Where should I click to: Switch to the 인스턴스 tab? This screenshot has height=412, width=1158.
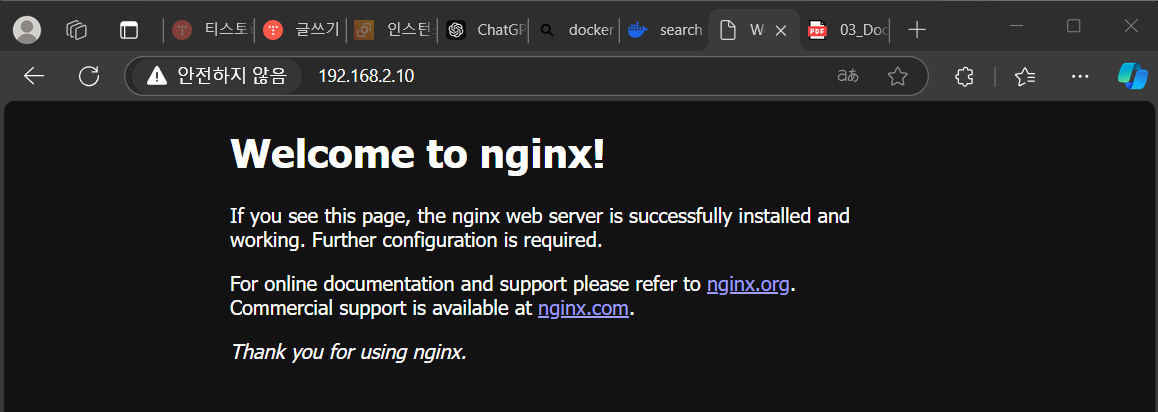pos(395,30)
